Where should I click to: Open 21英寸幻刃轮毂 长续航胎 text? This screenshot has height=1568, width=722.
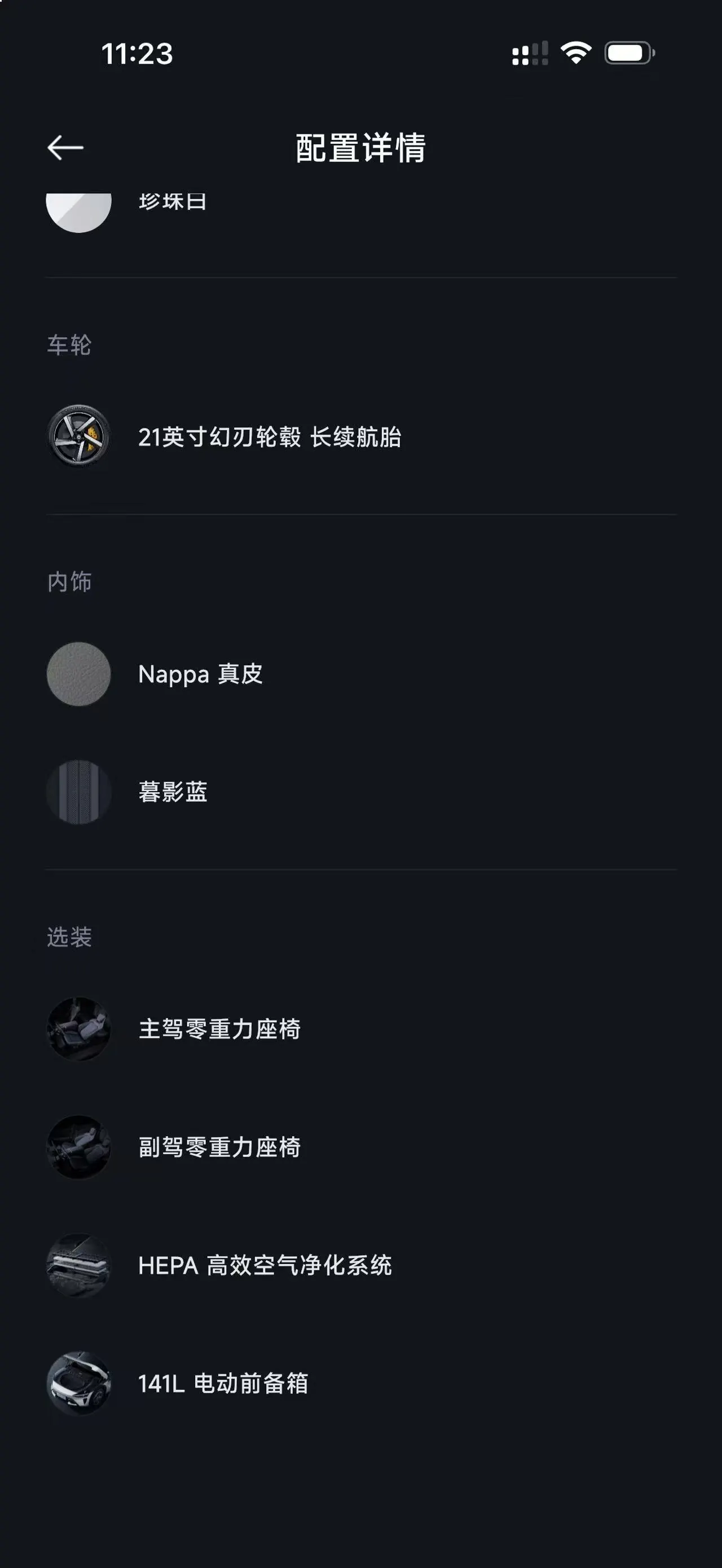pos(270,437)
